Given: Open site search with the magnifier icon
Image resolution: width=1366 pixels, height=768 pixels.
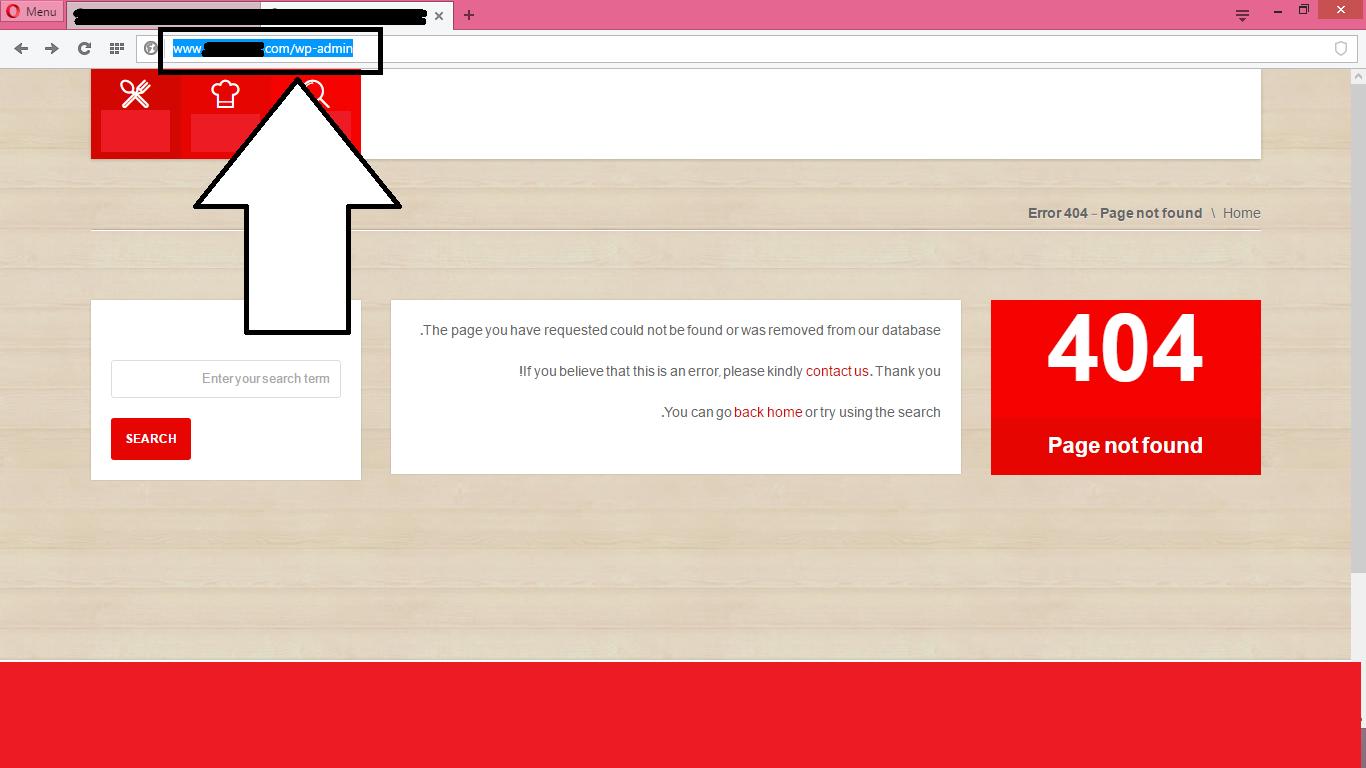Looking at the screenshot, I should tap(315, 93).
